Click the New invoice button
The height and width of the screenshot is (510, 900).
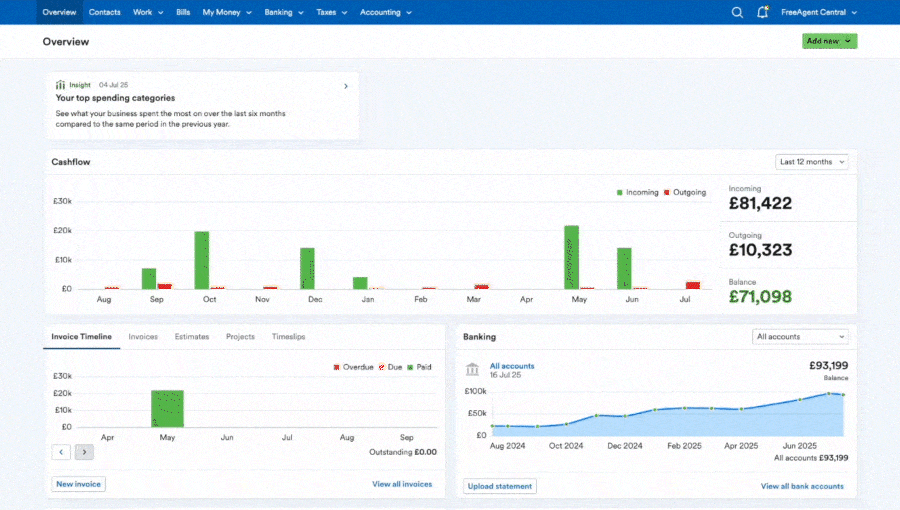pyautogui.click(x=78, y=484)
